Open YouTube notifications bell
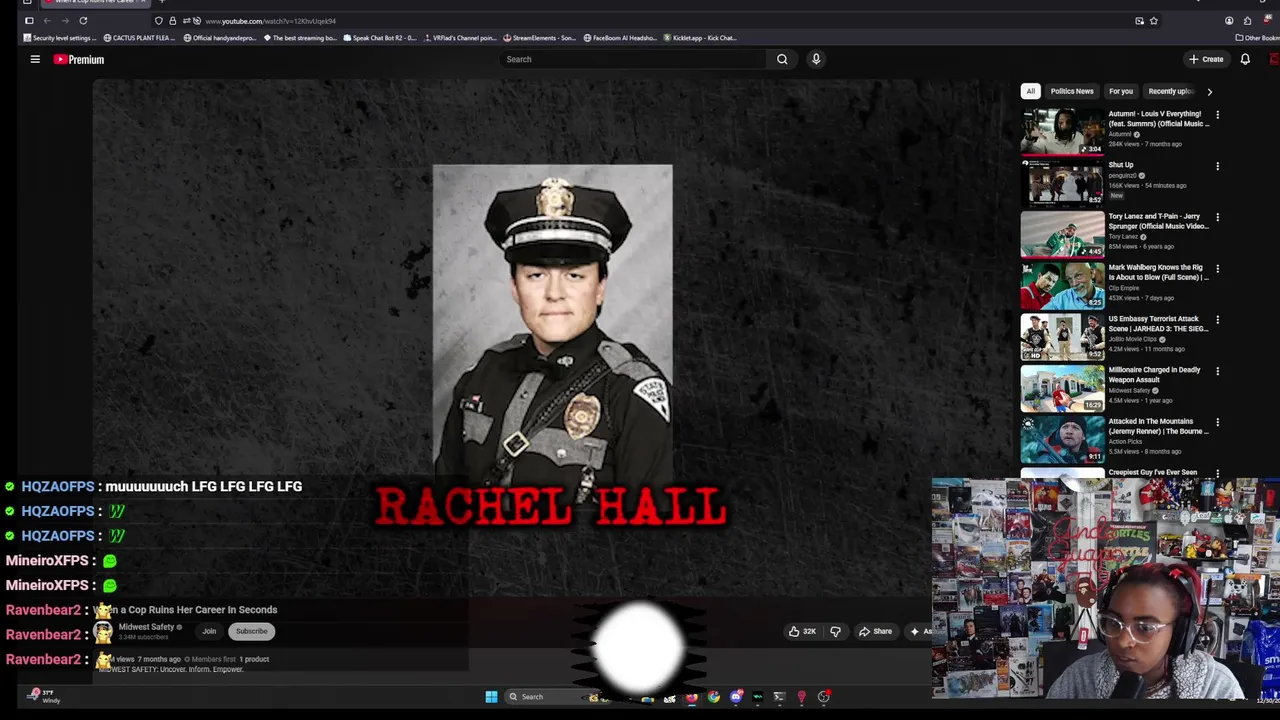The width and height of the screenshot is (1280, 720). coord(1245,59)
